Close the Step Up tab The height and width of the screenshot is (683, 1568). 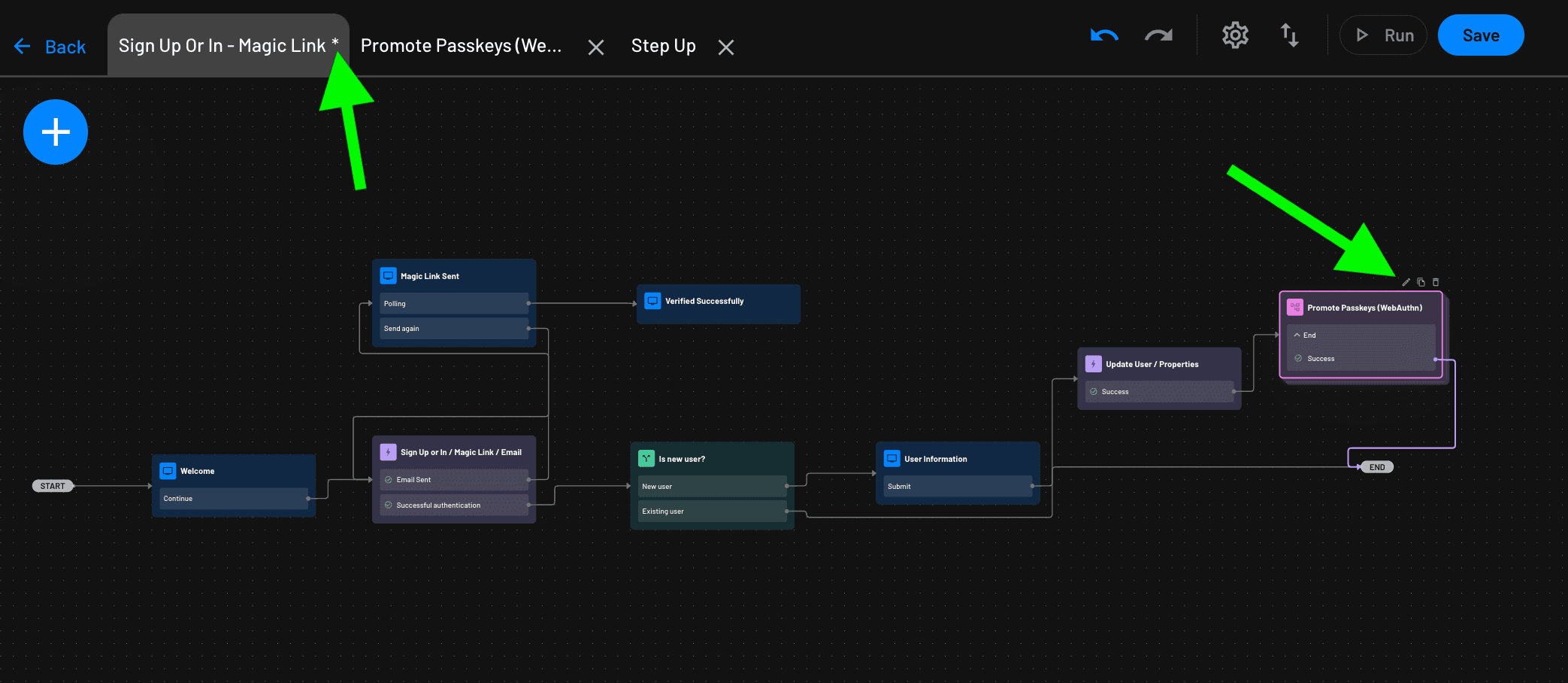coord(725,47)
